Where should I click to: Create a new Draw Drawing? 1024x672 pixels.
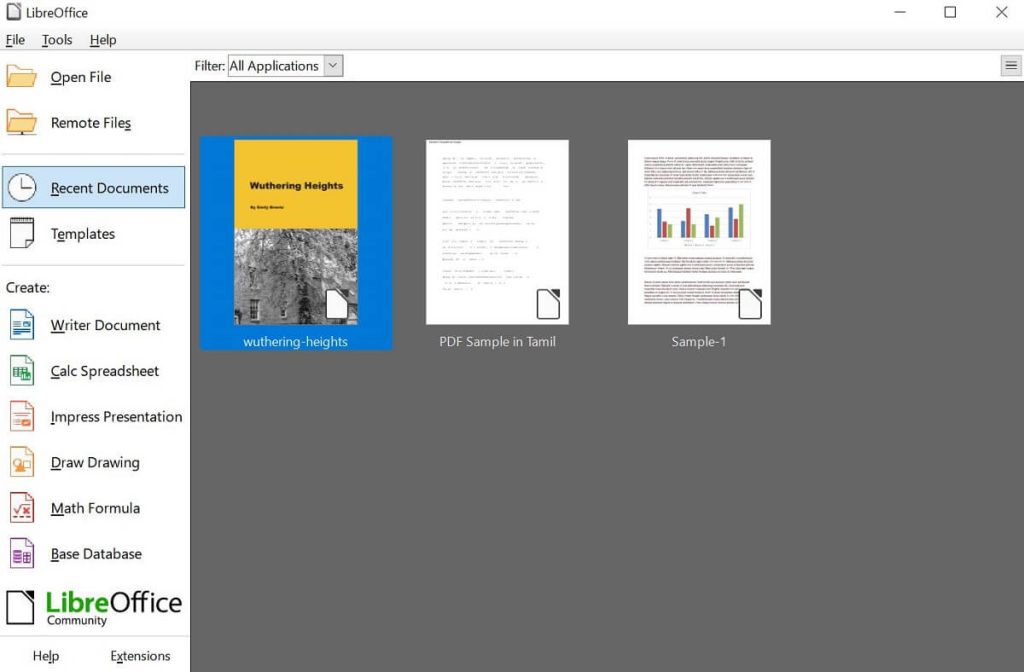pos(94,462)
